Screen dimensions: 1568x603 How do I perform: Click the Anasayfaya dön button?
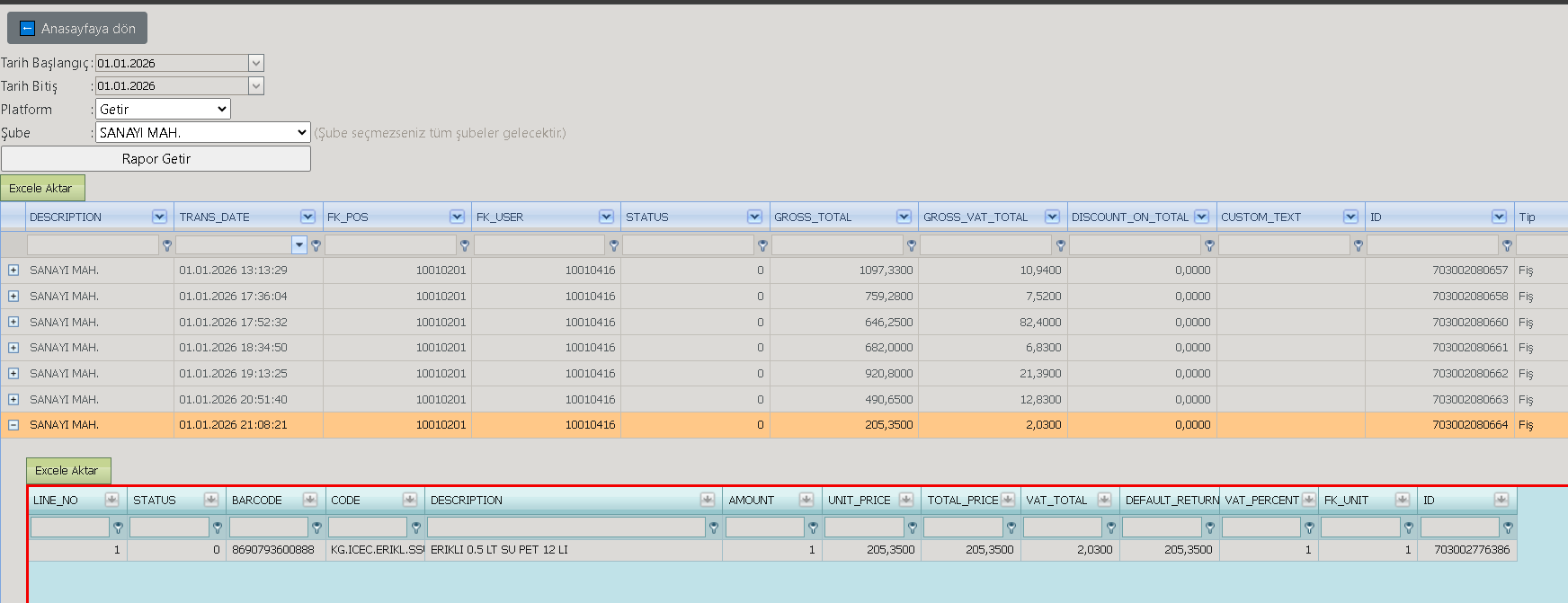pos(77,28)
